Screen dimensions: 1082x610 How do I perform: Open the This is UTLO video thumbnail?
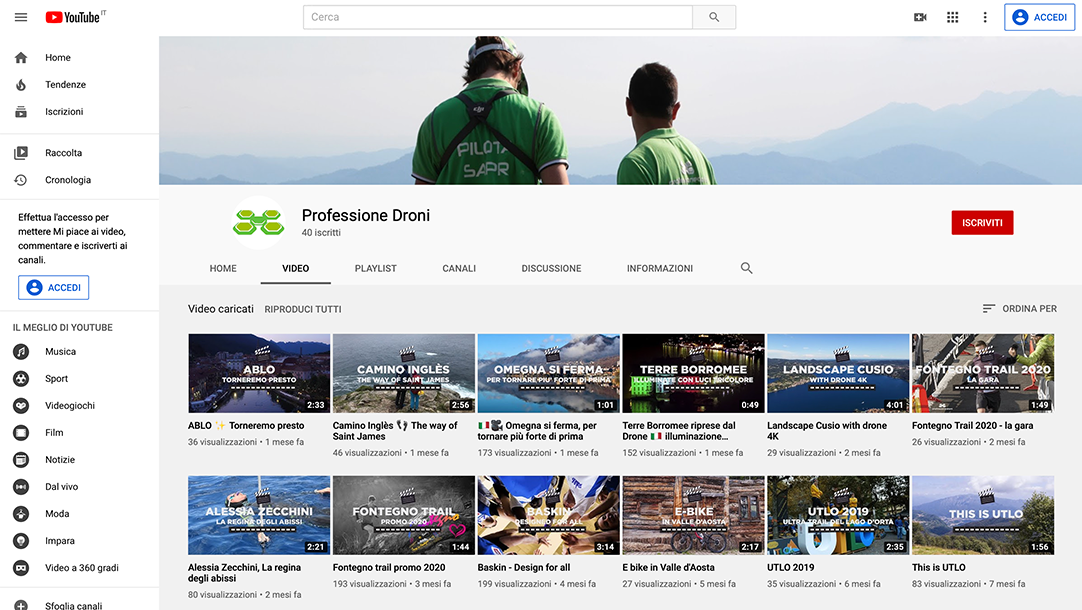[983, 515]
